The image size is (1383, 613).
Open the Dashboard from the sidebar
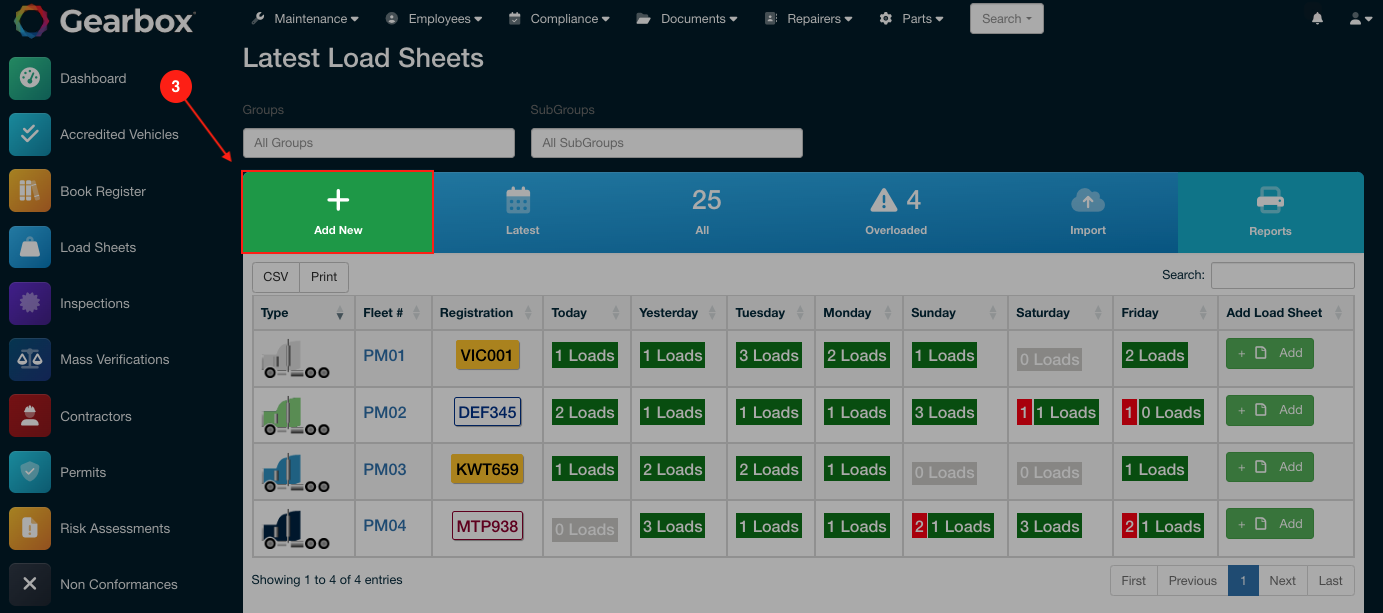coord(94,78)
